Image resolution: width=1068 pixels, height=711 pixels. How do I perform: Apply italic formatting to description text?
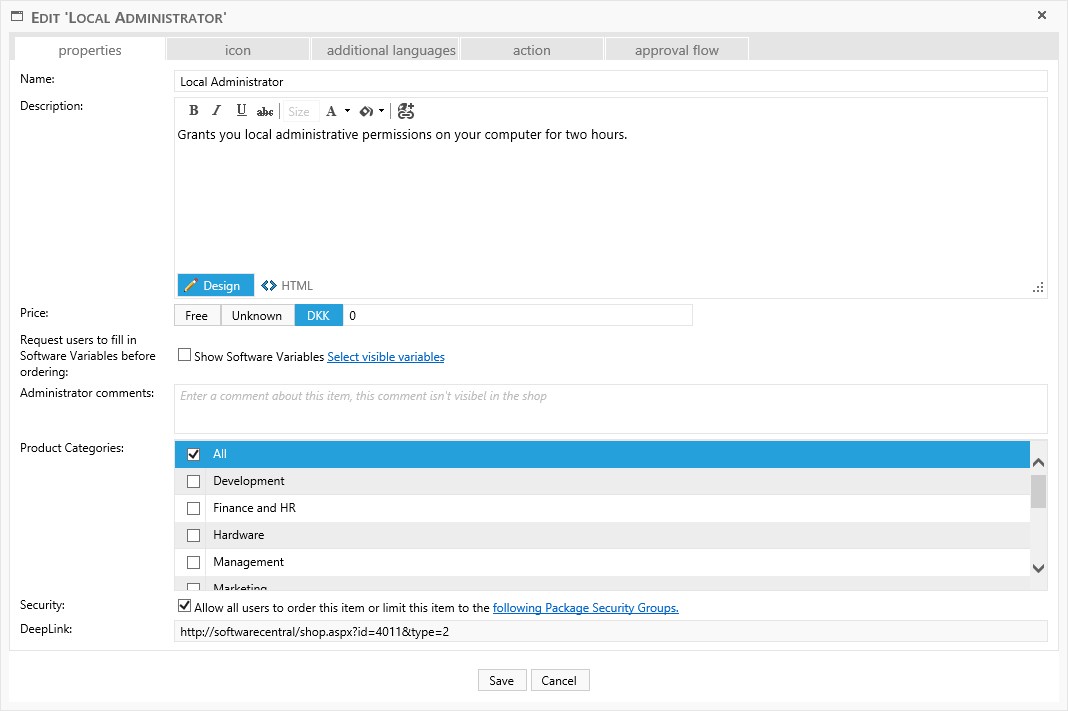216,111
